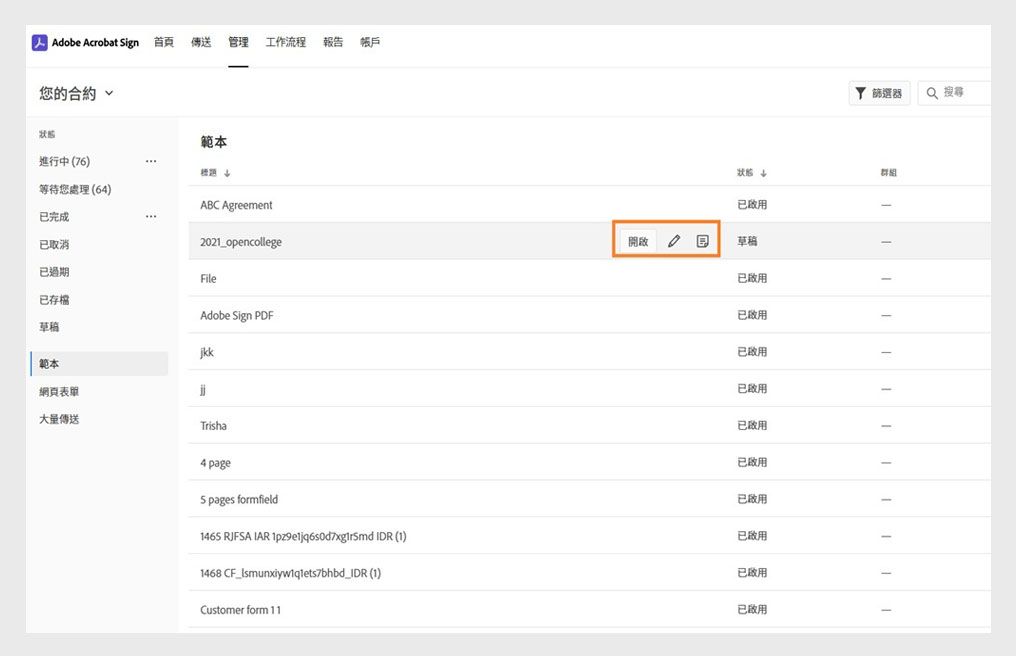Sort templates by the 狀態 column arrow

763,173
